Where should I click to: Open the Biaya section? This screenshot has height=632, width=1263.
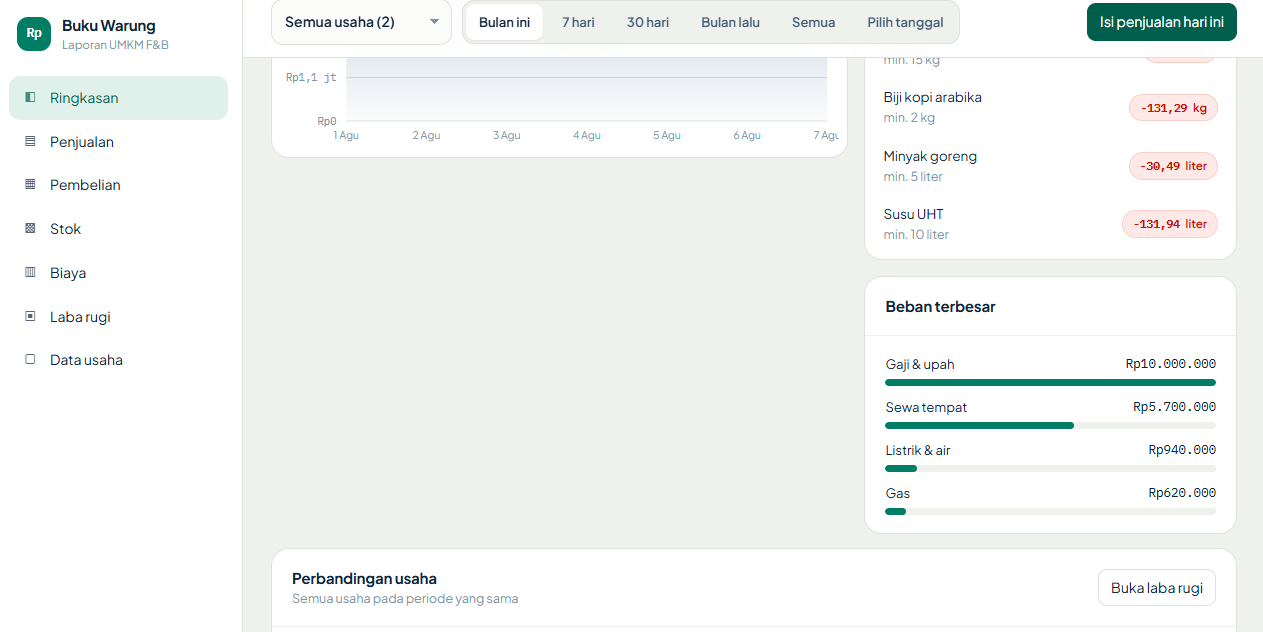click(118, 273)
